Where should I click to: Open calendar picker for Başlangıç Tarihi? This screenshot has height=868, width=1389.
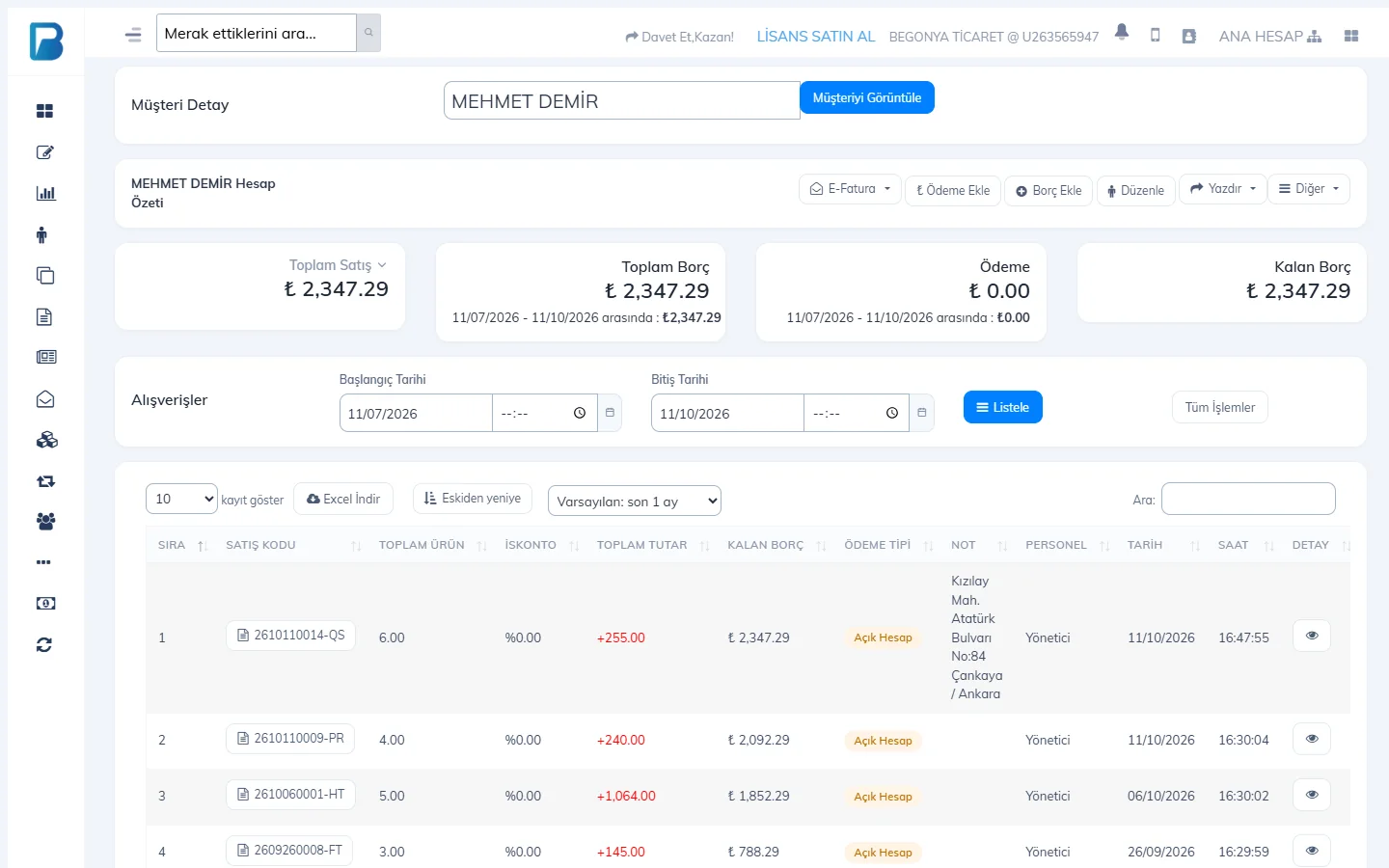pos(610,413)
